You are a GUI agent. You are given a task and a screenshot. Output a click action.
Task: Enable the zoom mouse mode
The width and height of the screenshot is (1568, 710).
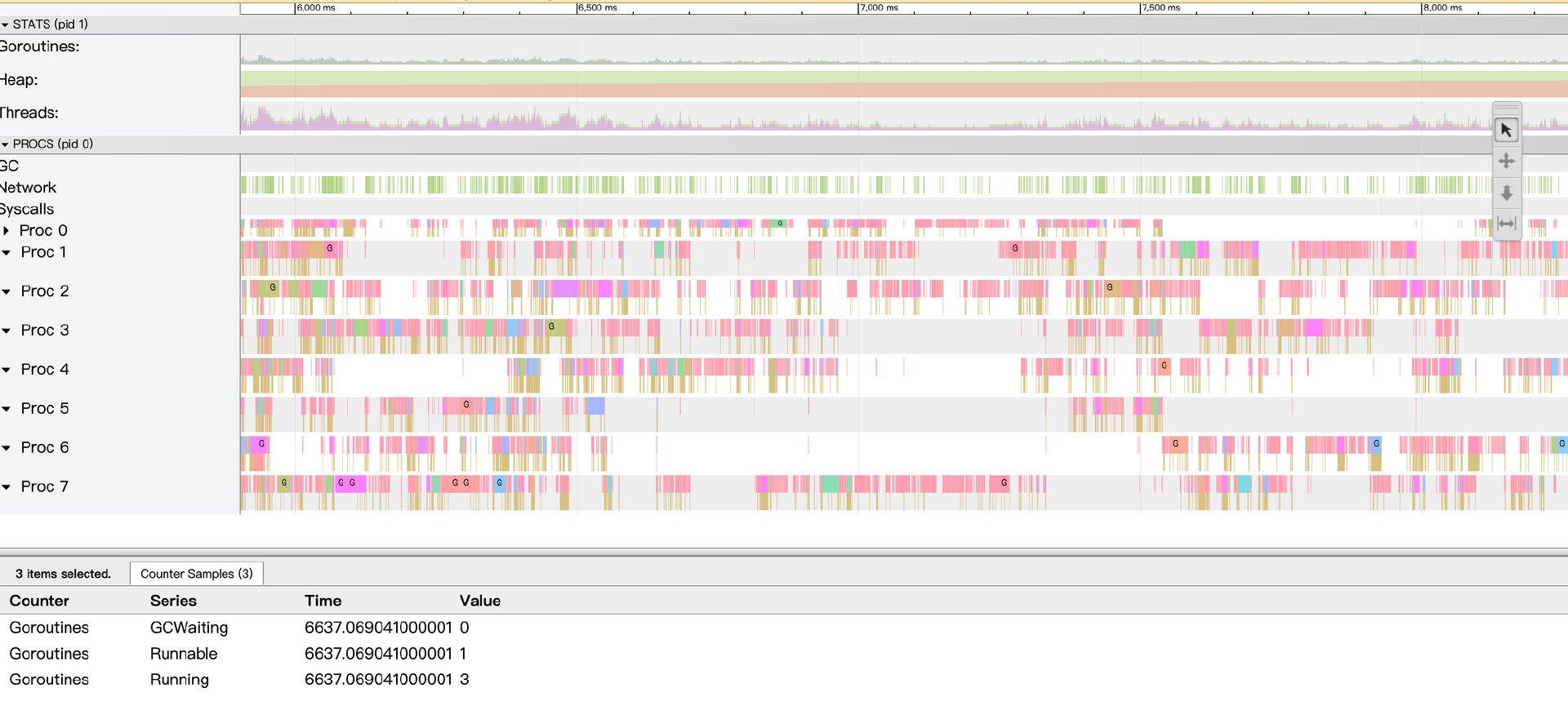1506,193
